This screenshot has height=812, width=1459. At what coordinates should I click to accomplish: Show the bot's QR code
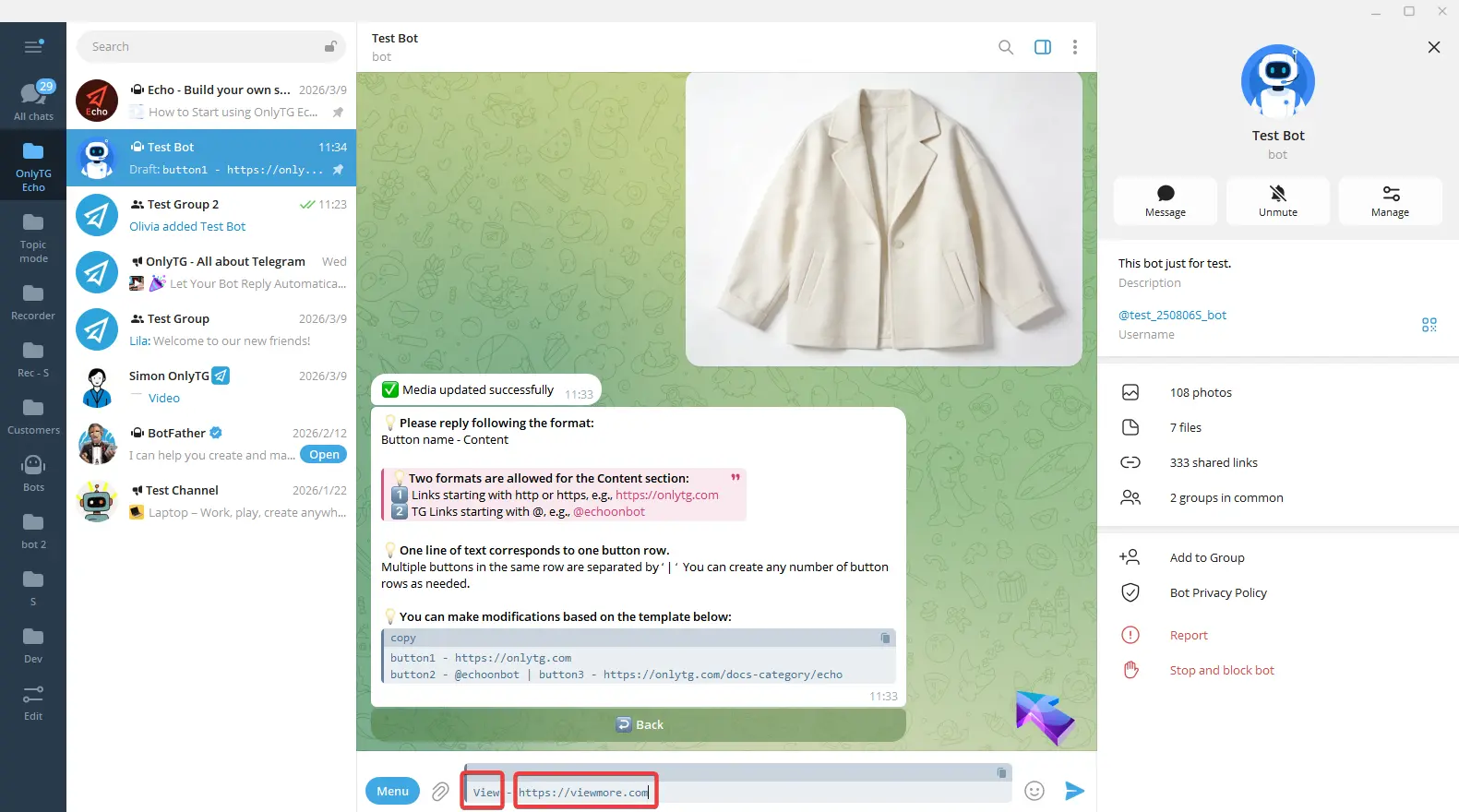(1429, 325)
